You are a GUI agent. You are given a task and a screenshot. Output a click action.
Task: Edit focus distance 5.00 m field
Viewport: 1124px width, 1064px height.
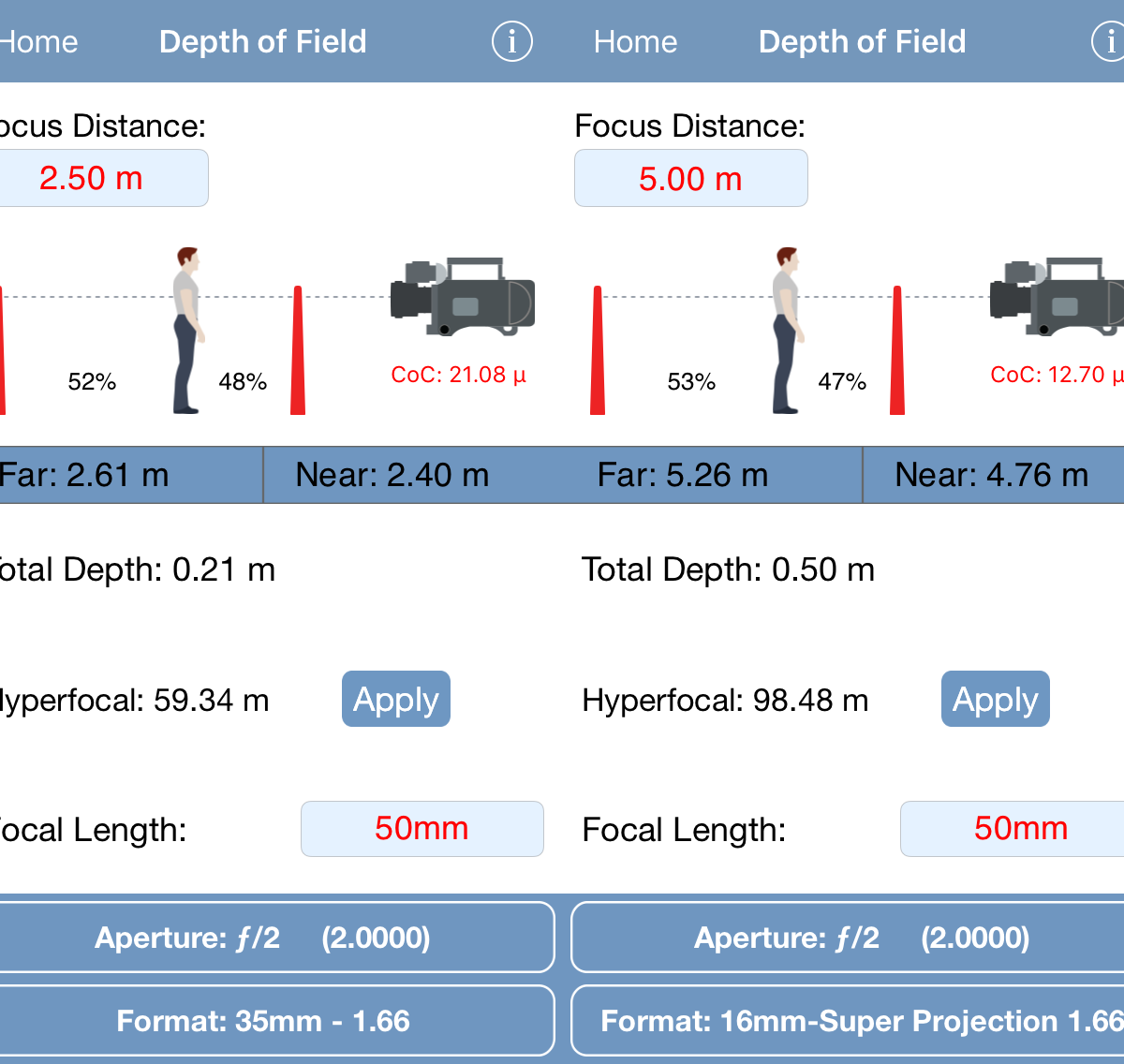click(x=690, y=178)
